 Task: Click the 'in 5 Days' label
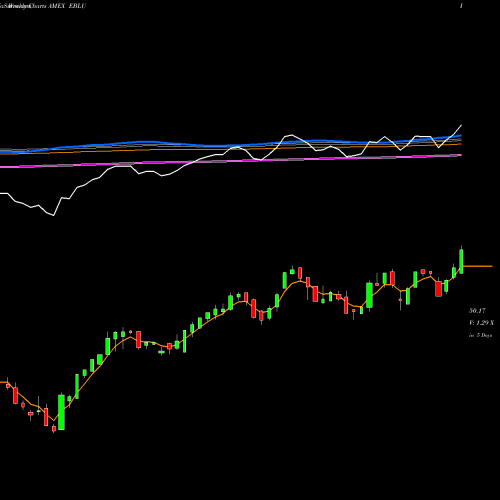(x=480, y=335)
